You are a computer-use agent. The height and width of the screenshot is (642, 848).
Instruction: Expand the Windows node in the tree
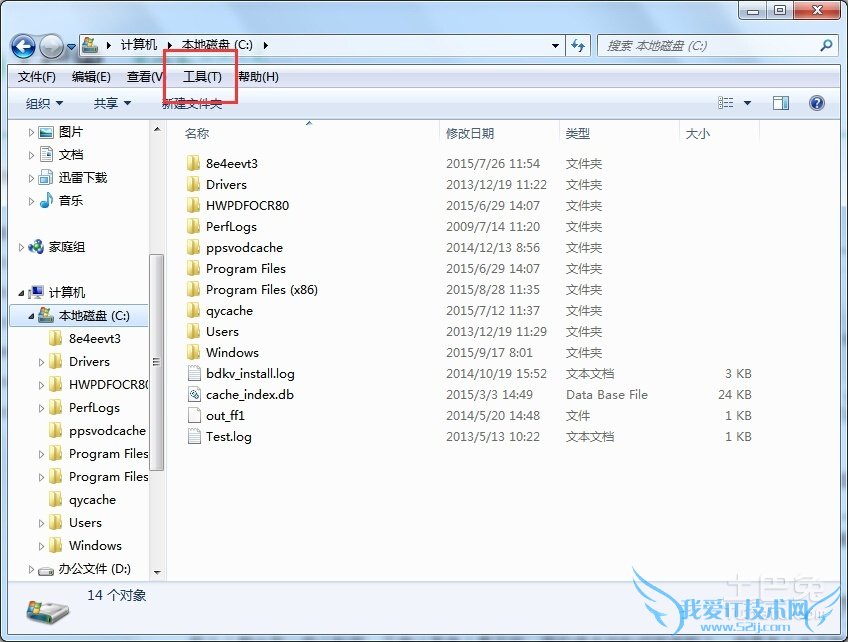pos(41,546)
